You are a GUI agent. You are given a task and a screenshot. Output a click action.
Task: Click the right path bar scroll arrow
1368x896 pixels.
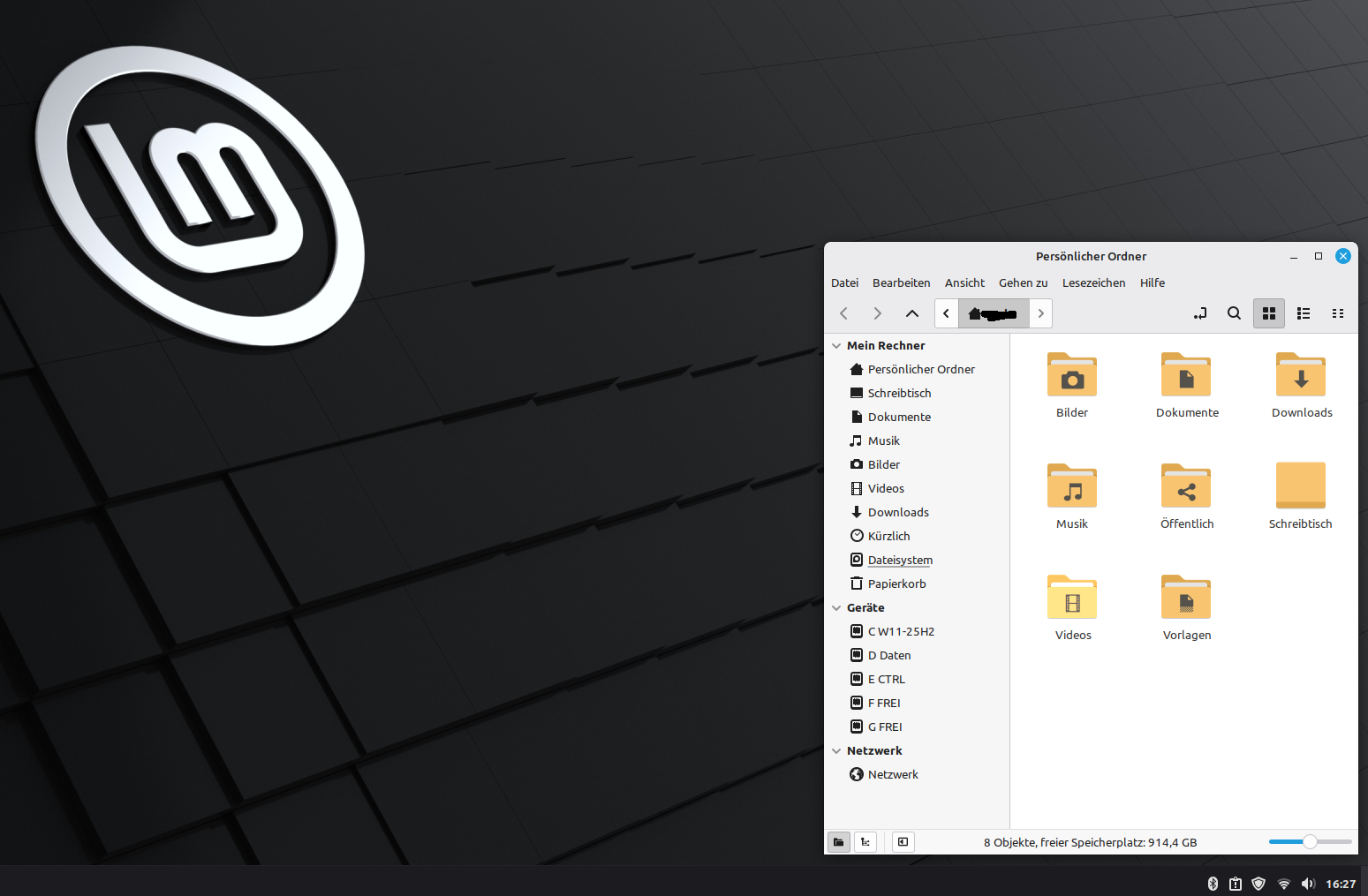(x=1041, y=313)
